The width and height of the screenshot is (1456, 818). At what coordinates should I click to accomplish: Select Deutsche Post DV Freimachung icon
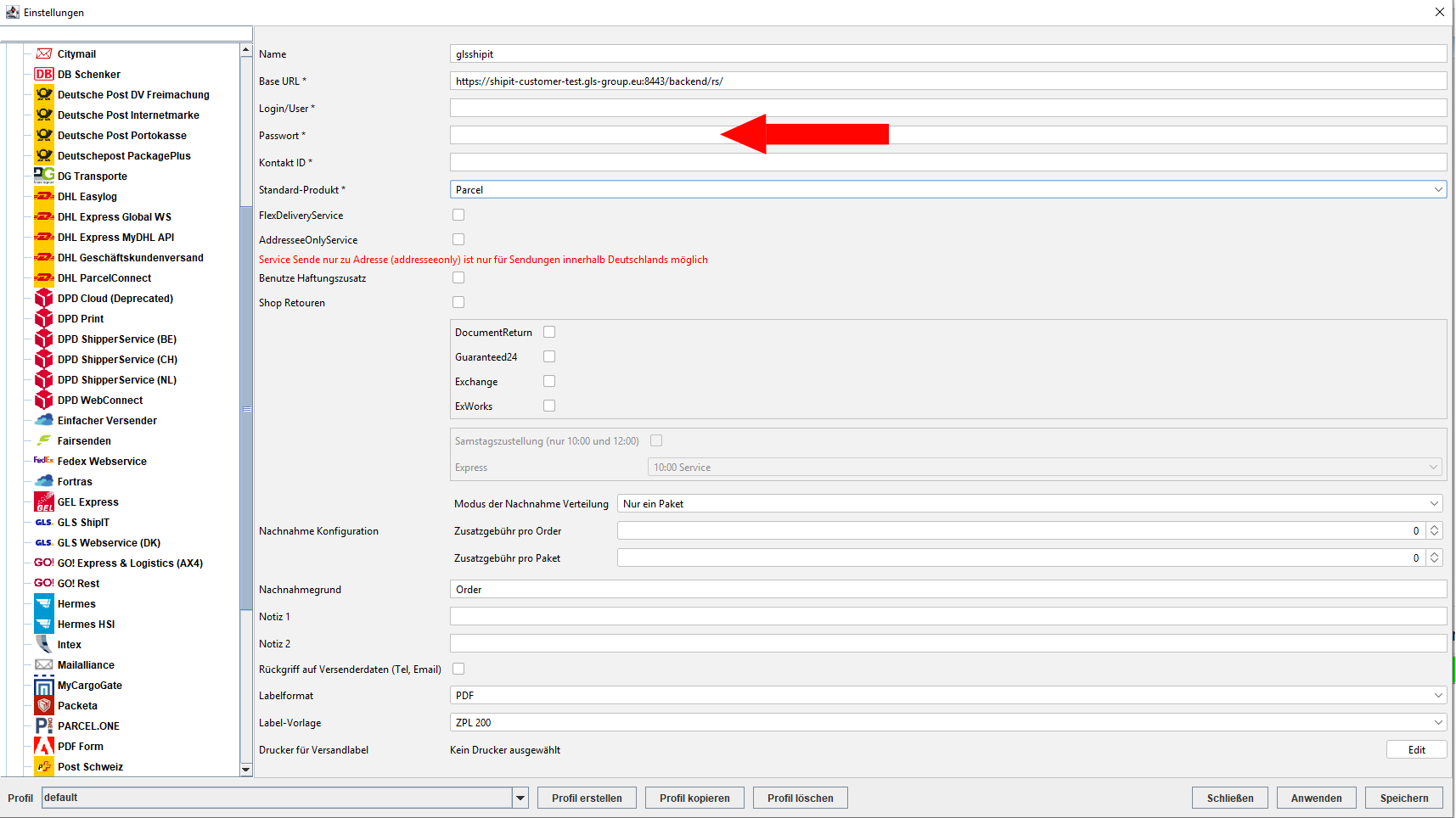pyautogui.click(x=44, y=94)
